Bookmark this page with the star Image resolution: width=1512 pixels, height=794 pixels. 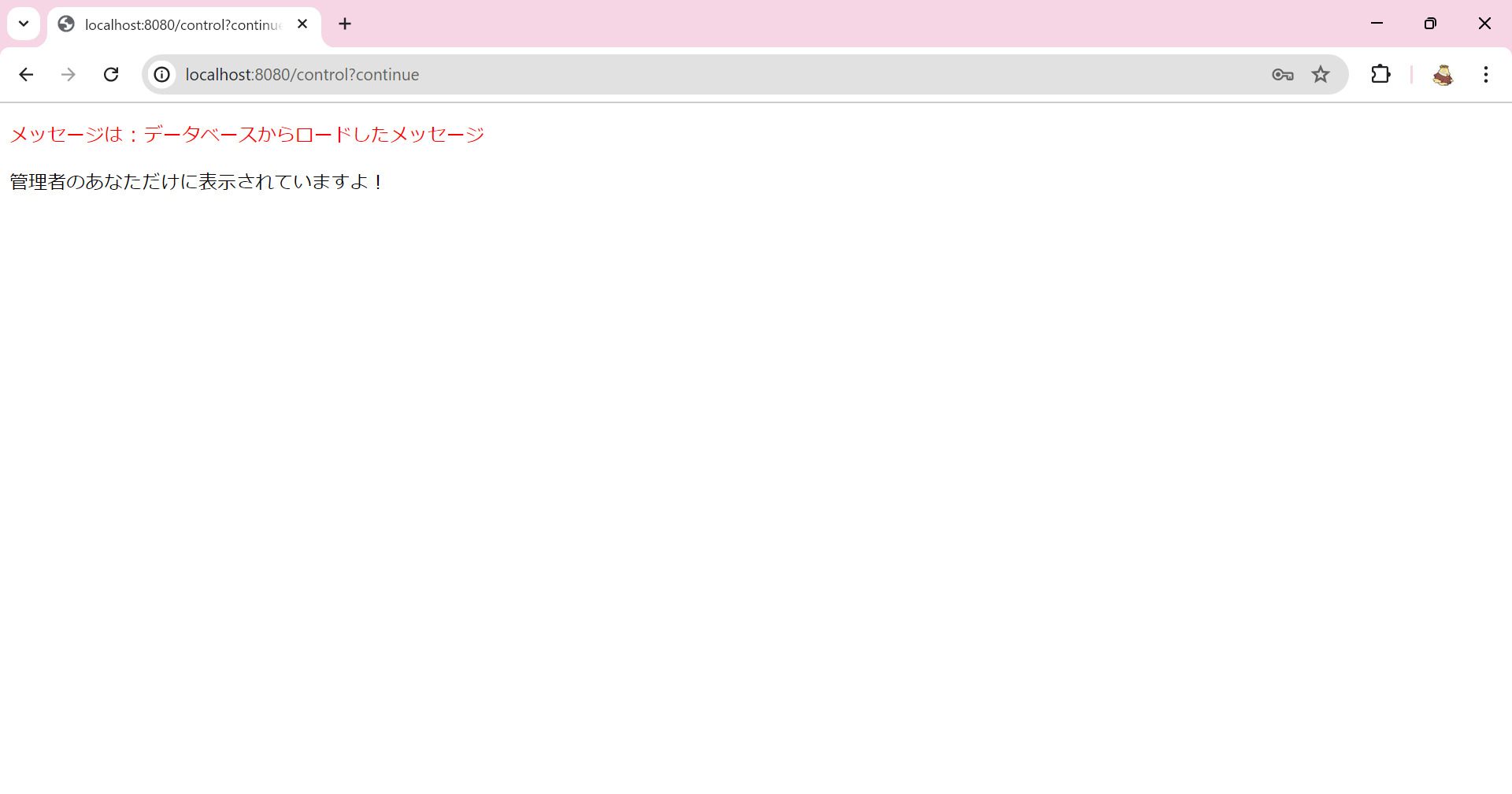click(1321, 75)
